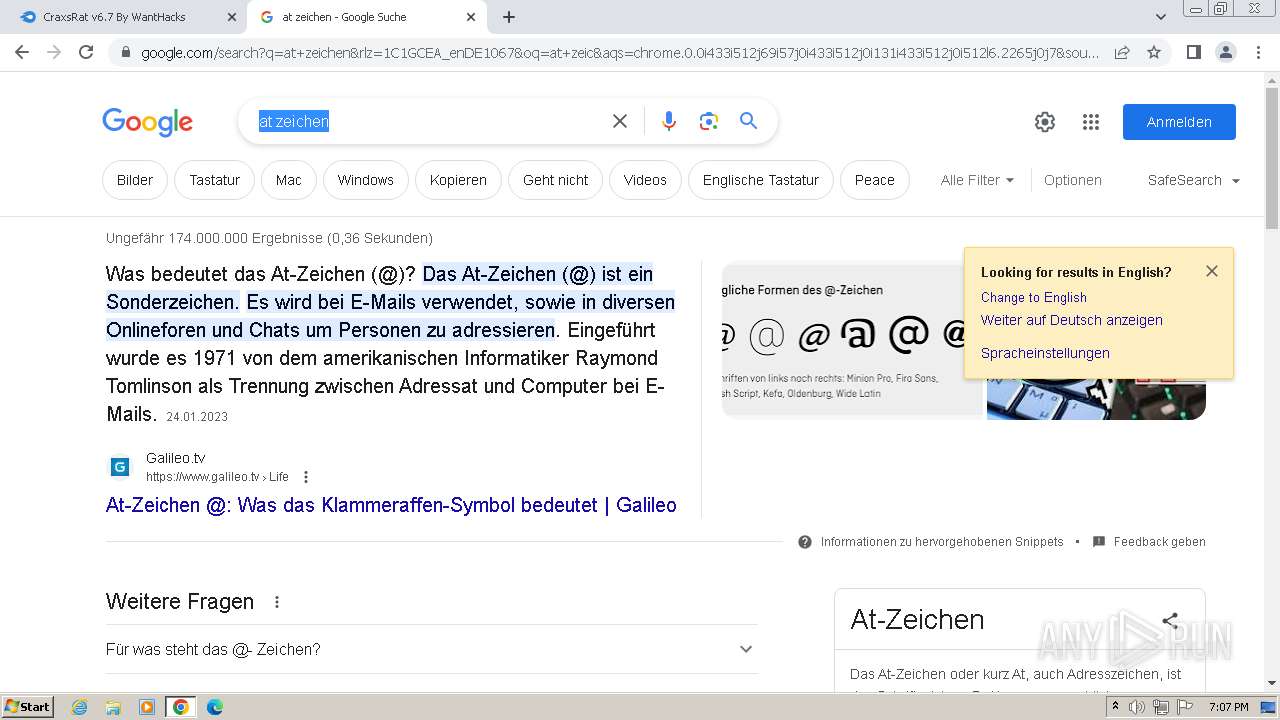Open the tab search dropdown arrow
This screenshot has height=720, width=1280.
[x=1161, y=17]
